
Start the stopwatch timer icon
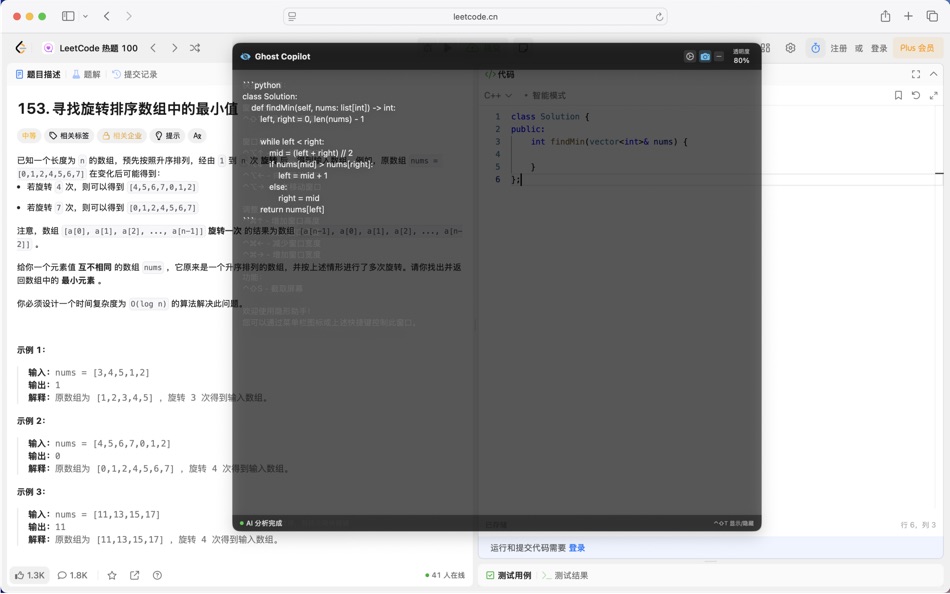pos(815,48)
